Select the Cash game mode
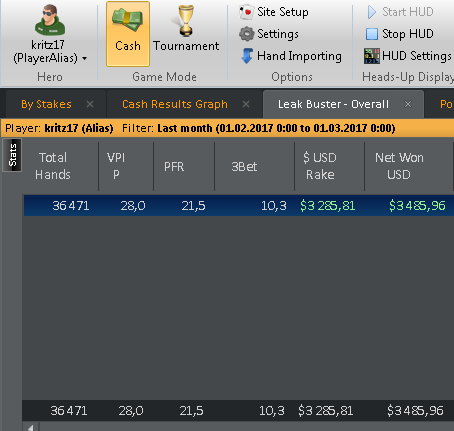The height and width of the screenshot is (431, 454). click(128, 34)
